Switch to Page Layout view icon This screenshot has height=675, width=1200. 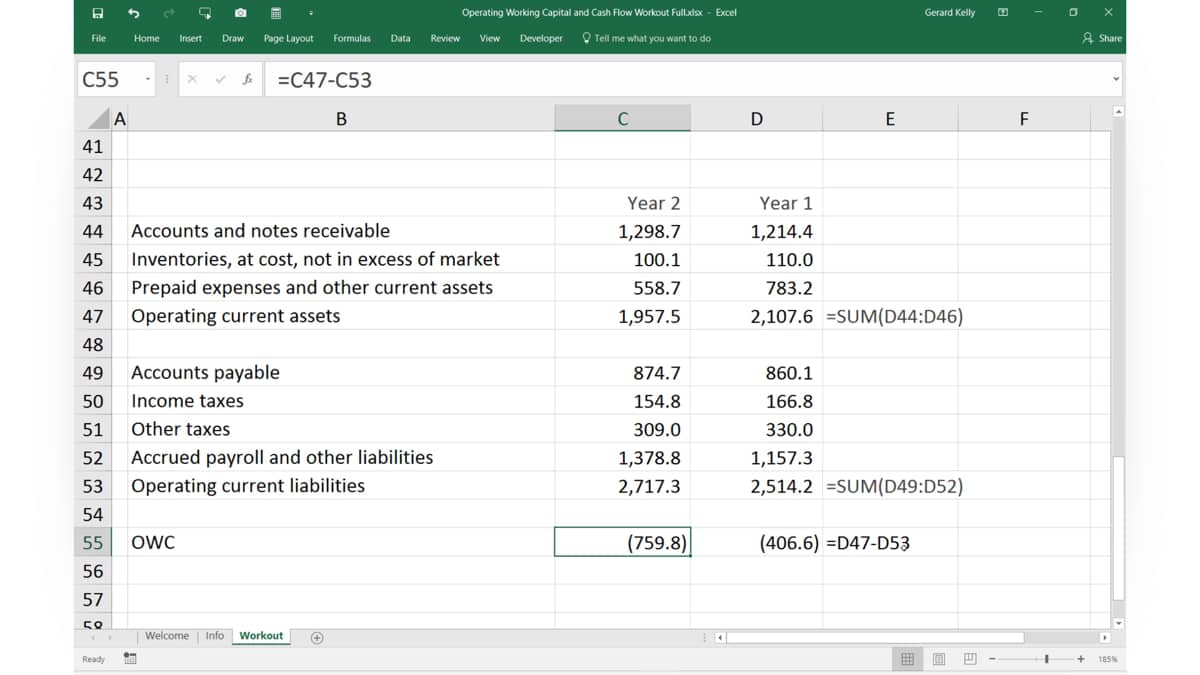pos(939,659)
